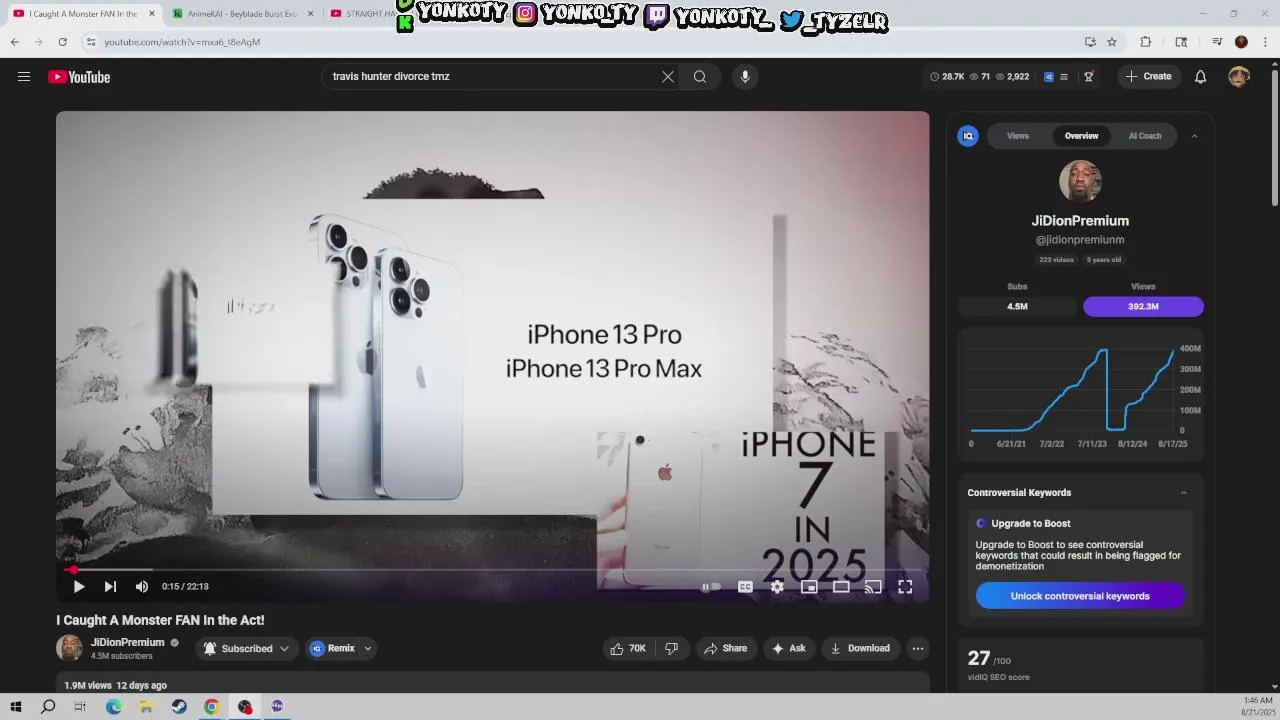
Task: Expand the Remix dropdown arrow
Action: pos(368,648)
